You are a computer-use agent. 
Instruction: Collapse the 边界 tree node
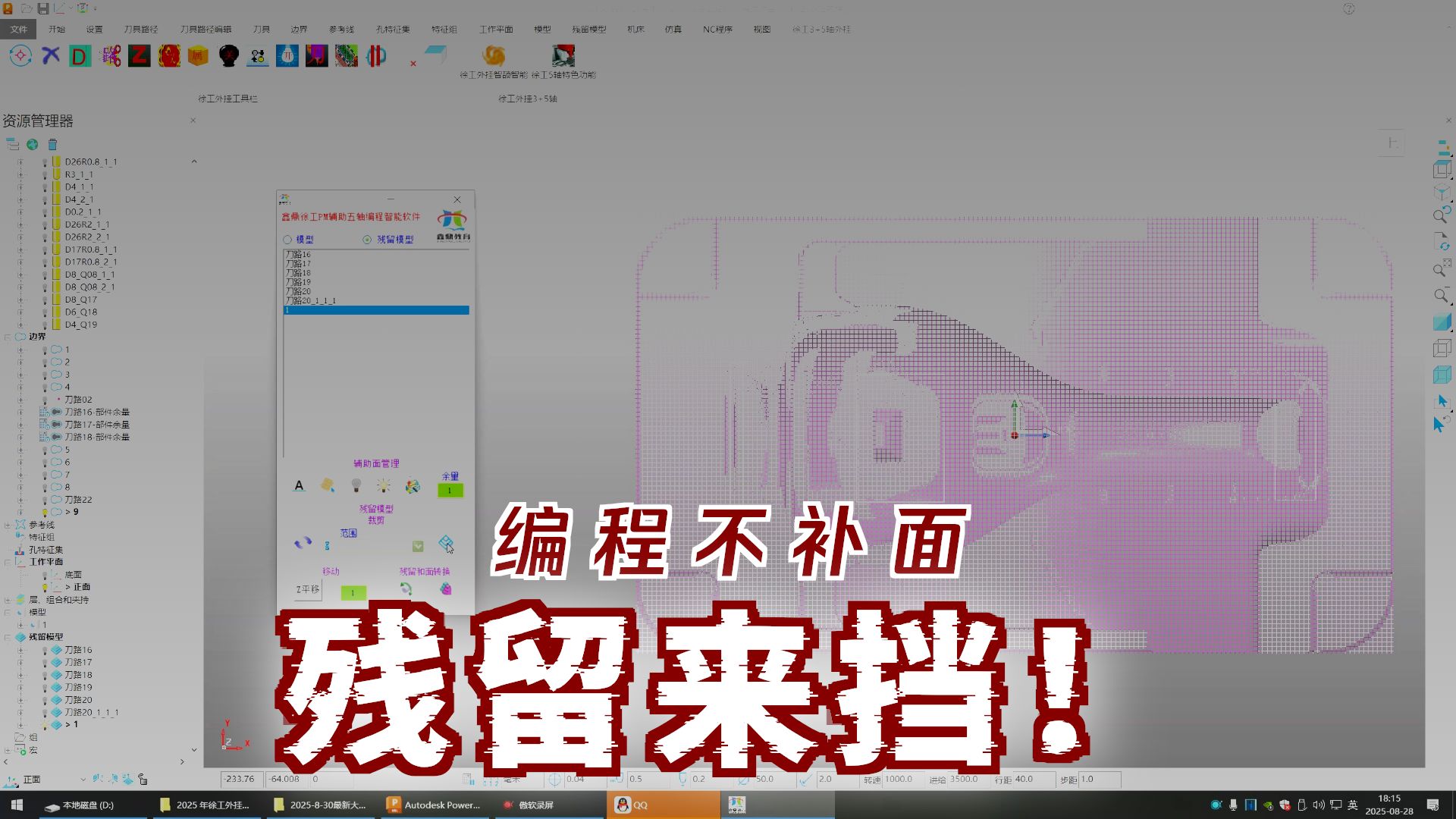(x=8, y=337)
